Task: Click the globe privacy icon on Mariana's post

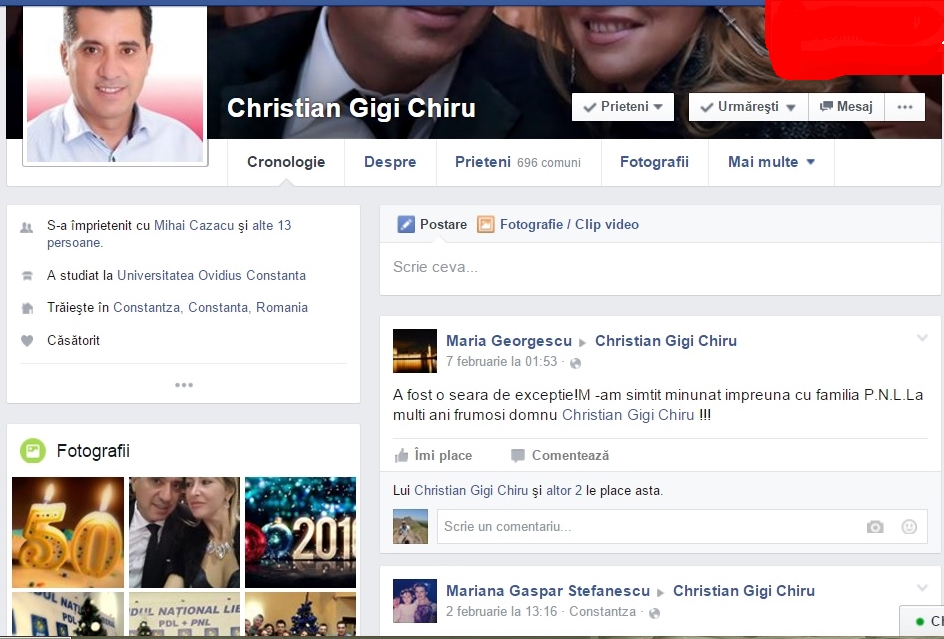Action: 654,613
